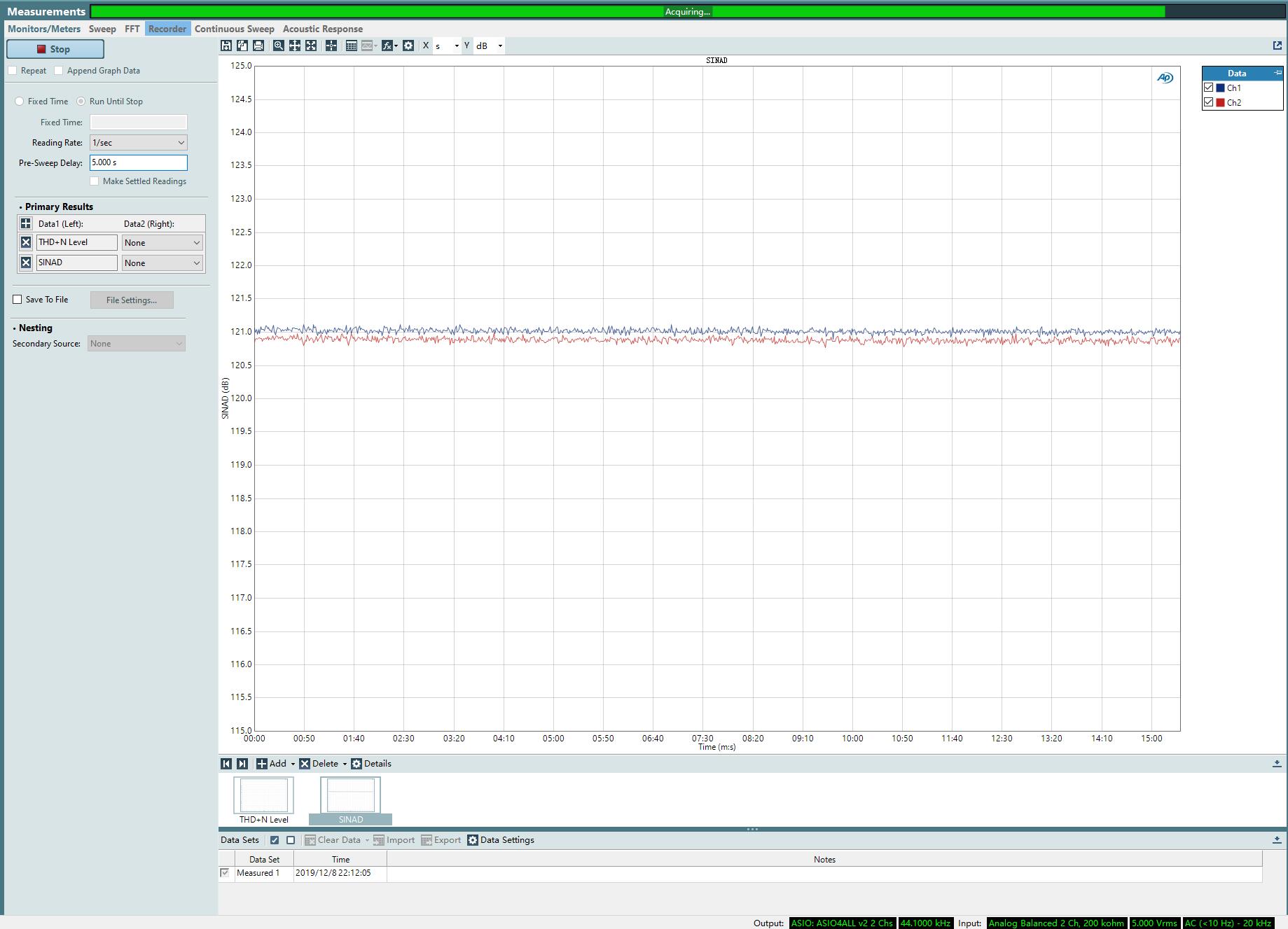Image resolution: width=1288 pixels, height=929 pixels.
Task: Collapse the result thumbnails panel arrow
Action: point(1277,764)
